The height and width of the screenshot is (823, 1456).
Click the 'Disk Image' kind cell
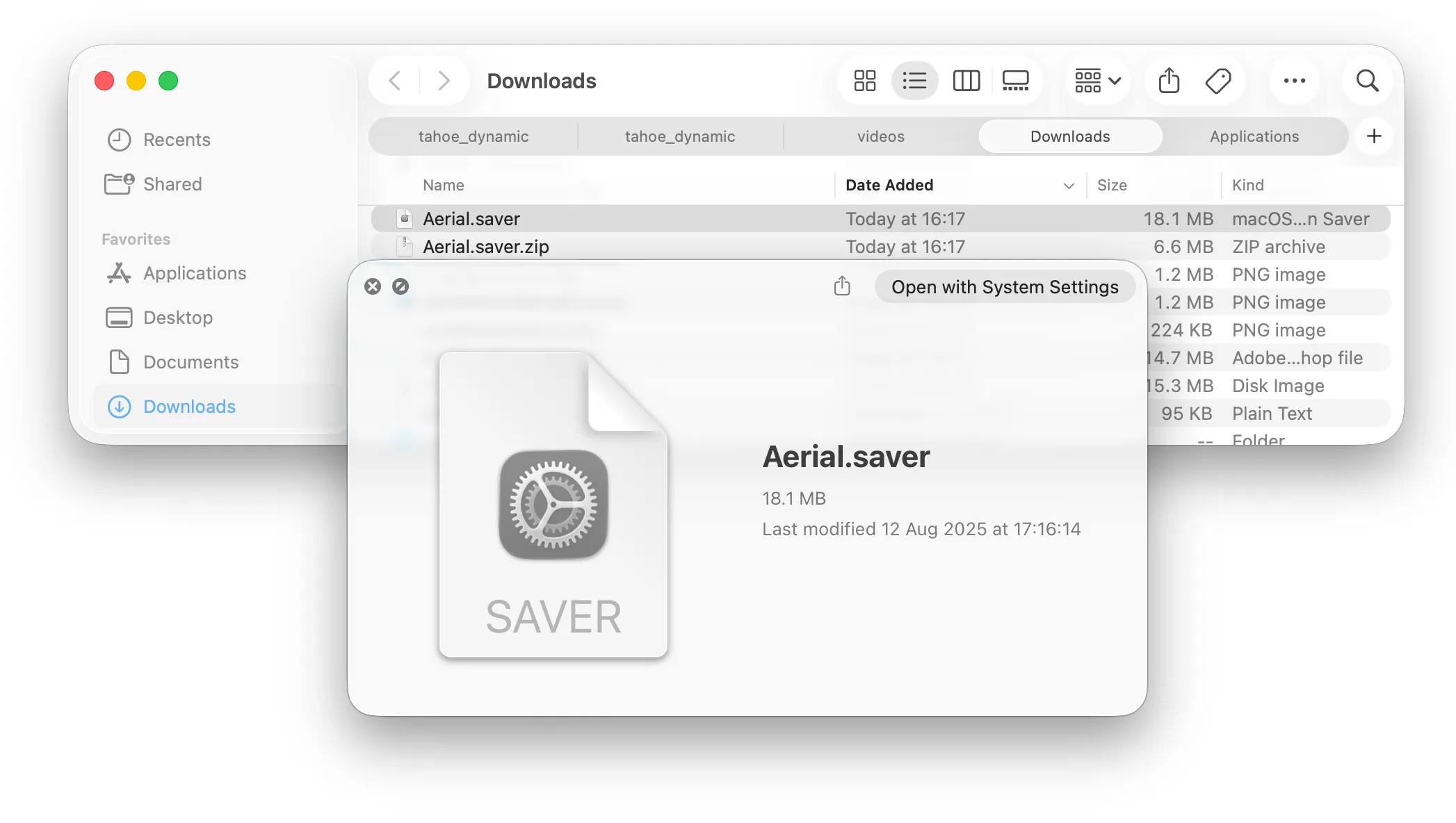(1277, 386)
